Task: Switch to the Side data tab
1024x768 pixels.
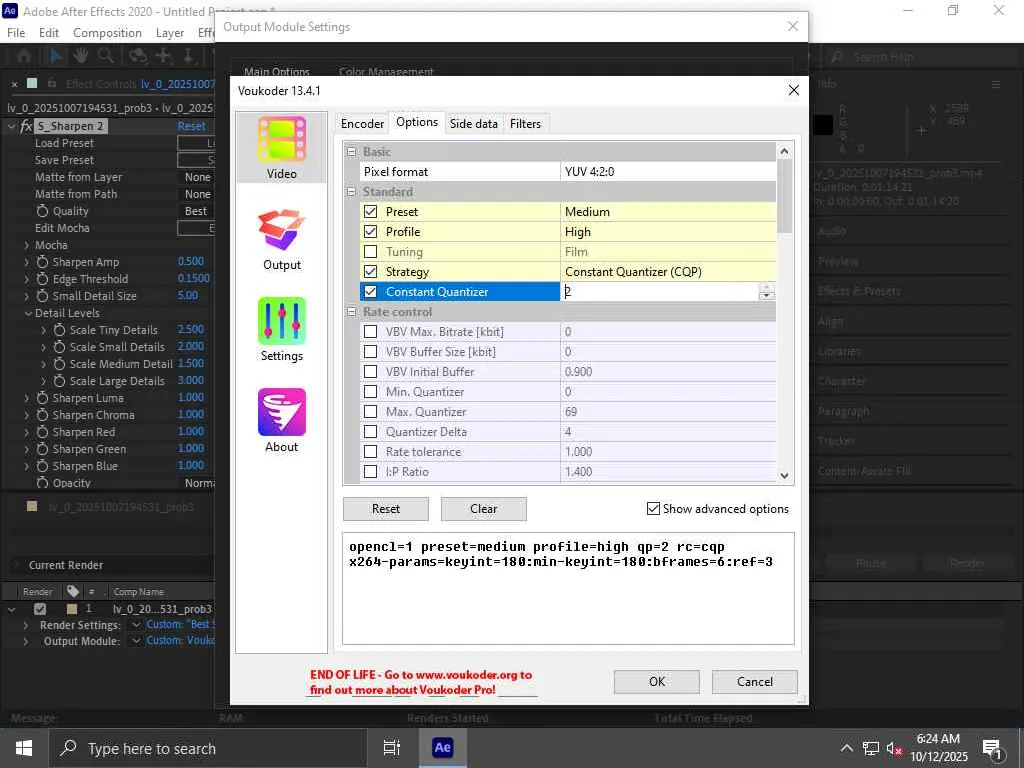Action: [473, 123]
